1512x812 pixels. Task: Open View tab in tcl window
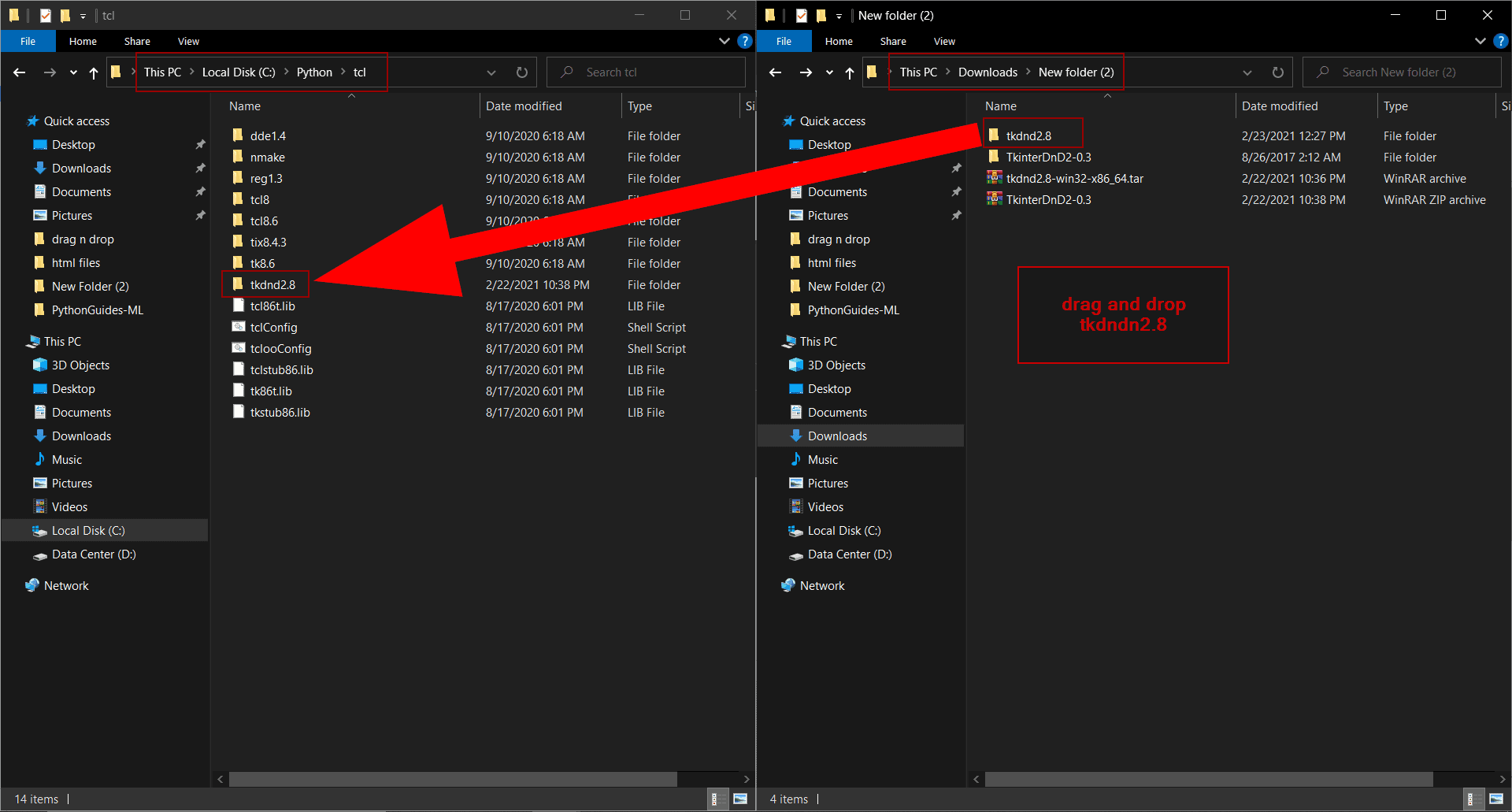(x=188, y=41)
